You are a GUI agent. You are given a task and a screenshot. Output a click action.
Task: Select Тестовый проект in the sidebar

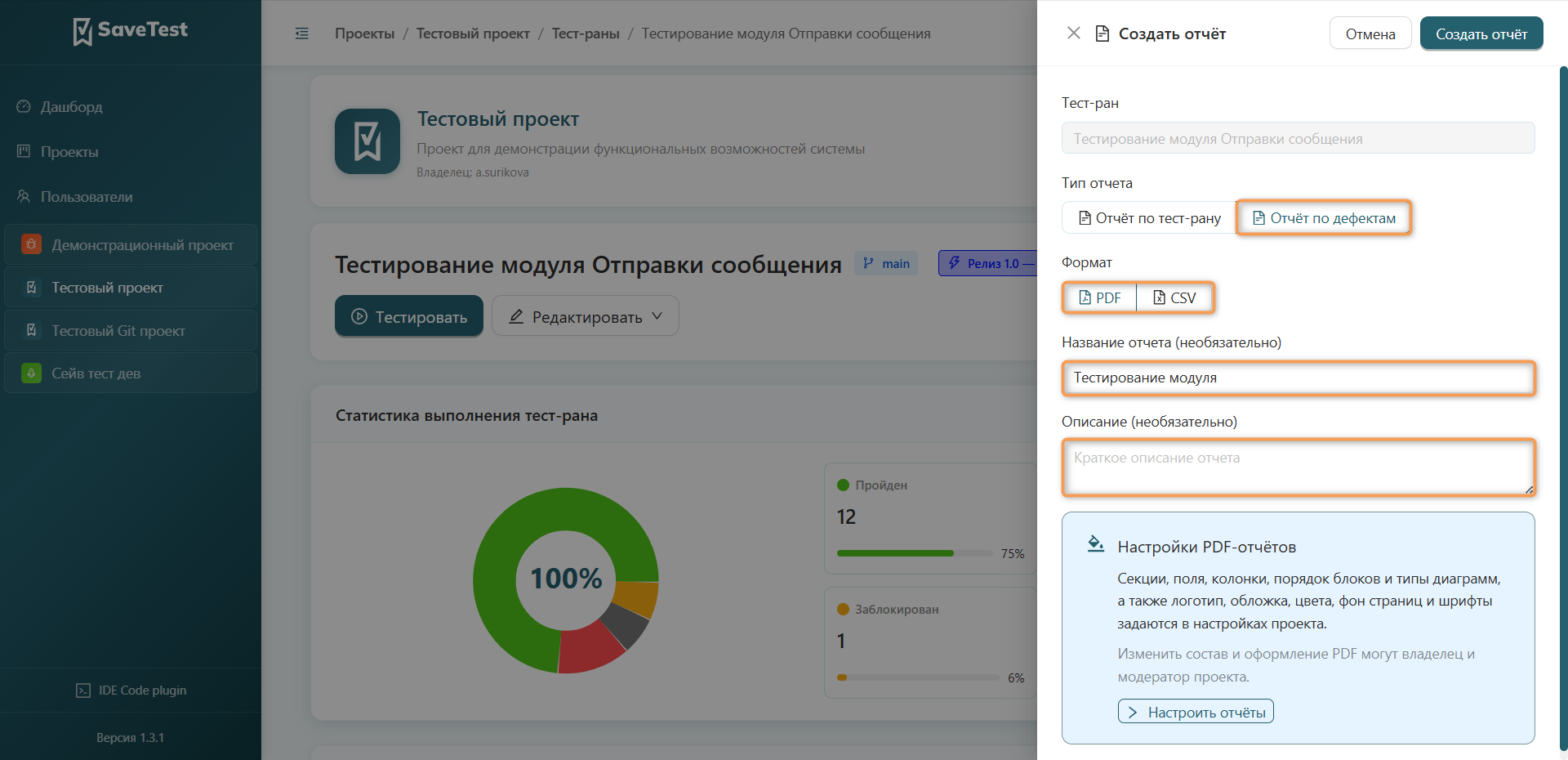click(x=131, y=288)
